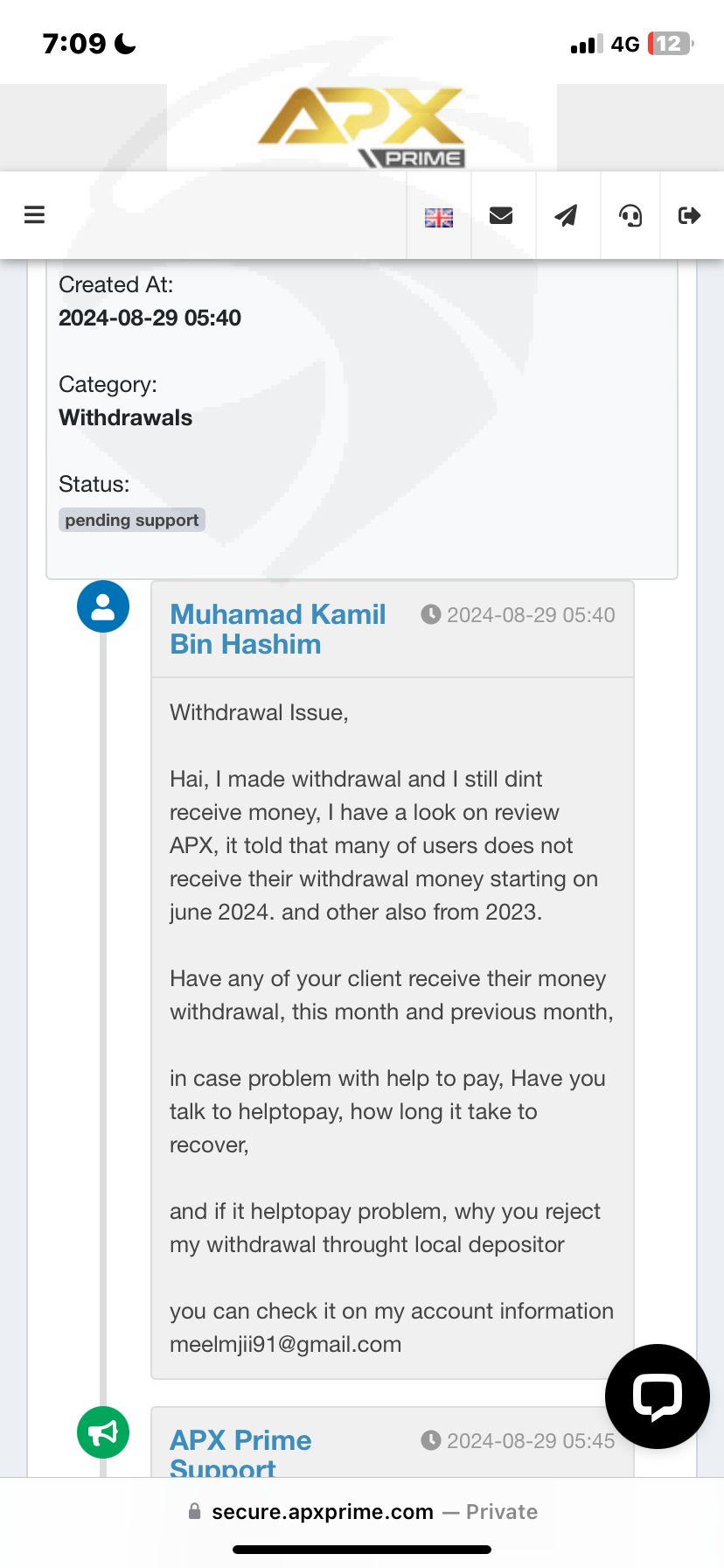Tap the 05:45 support reply timestamp
The height and width of the screenshot is (1568, 724).
point(530,1441)
